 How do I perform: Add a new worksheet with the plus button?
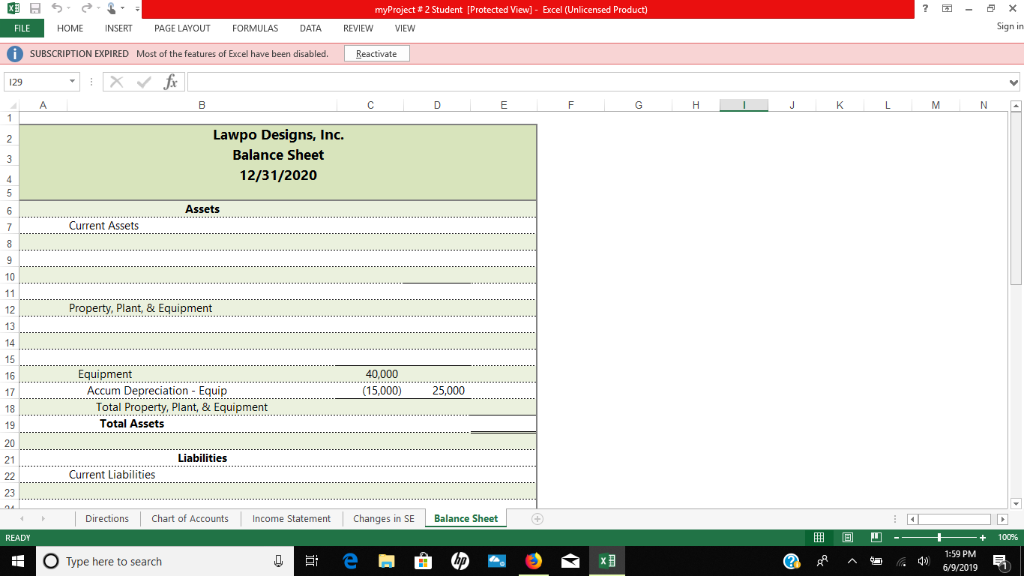click(538, 518)
